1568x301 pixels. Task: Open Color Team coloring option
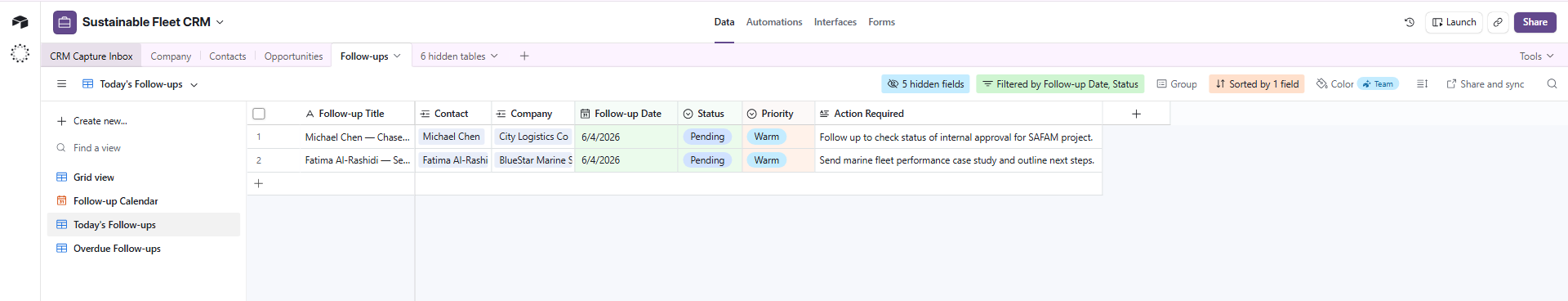tap(1357, 83)
